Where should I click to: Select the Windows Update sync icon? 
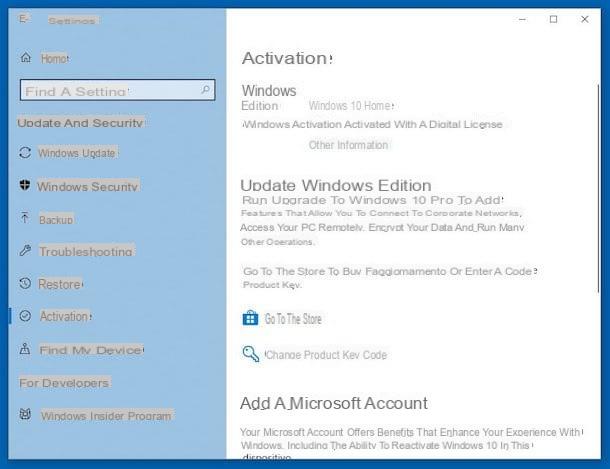pyautogui.click(x=25, y=152)
